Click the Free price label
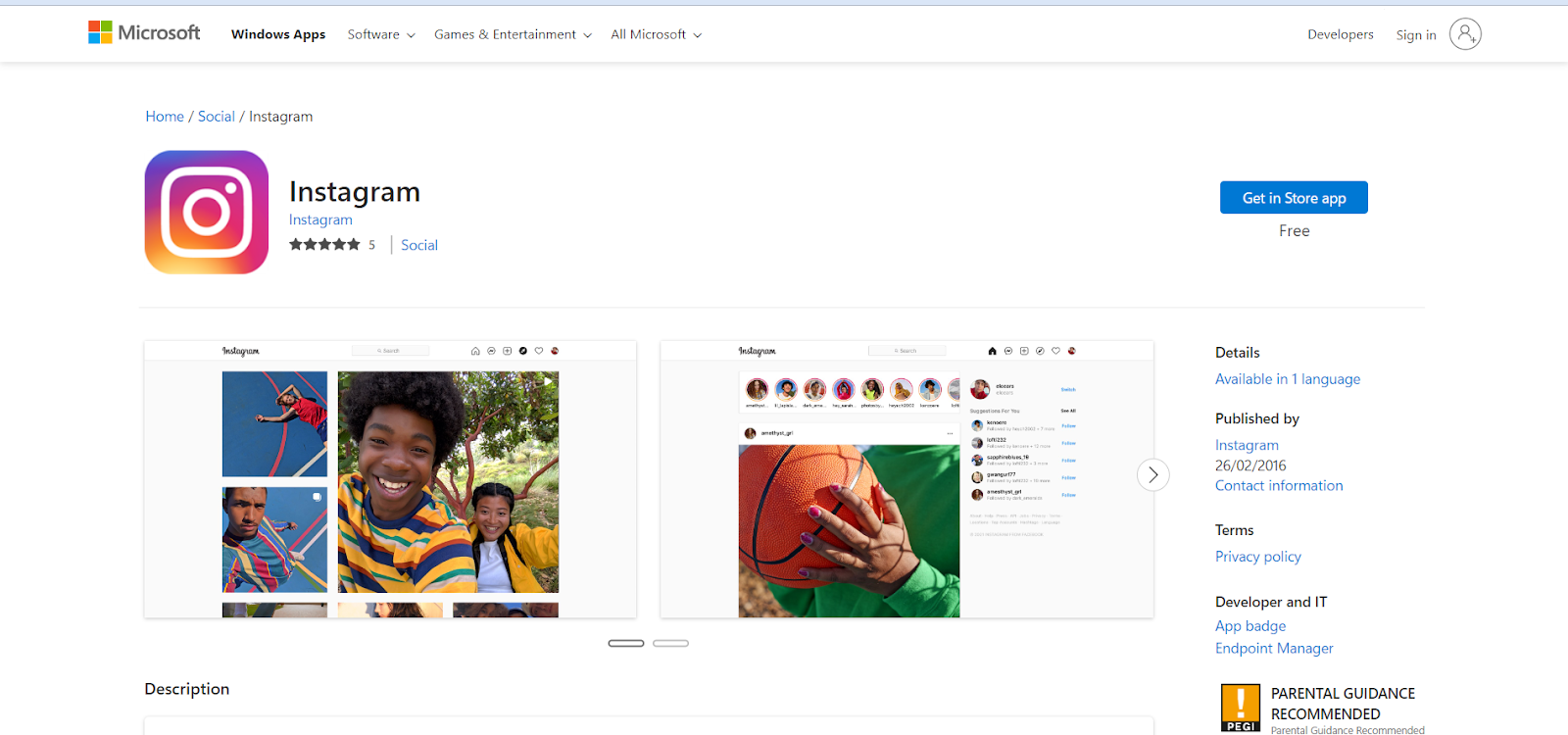 1294,231
